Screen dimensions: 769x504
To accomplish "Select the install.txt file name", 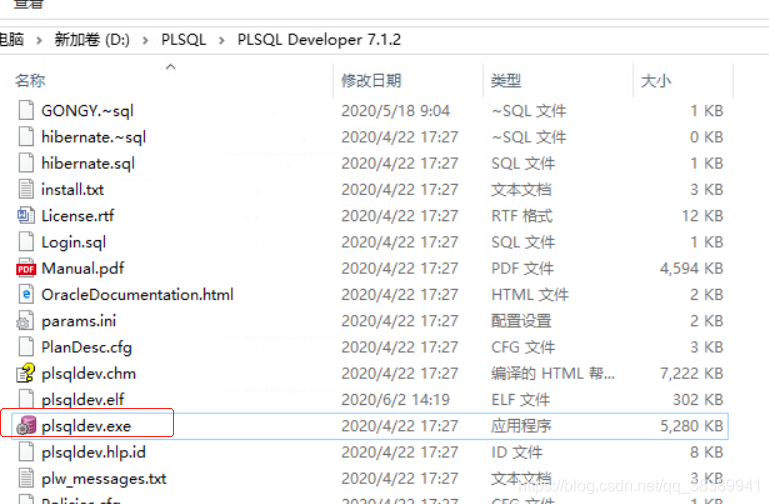I will (x=73, y=190).
